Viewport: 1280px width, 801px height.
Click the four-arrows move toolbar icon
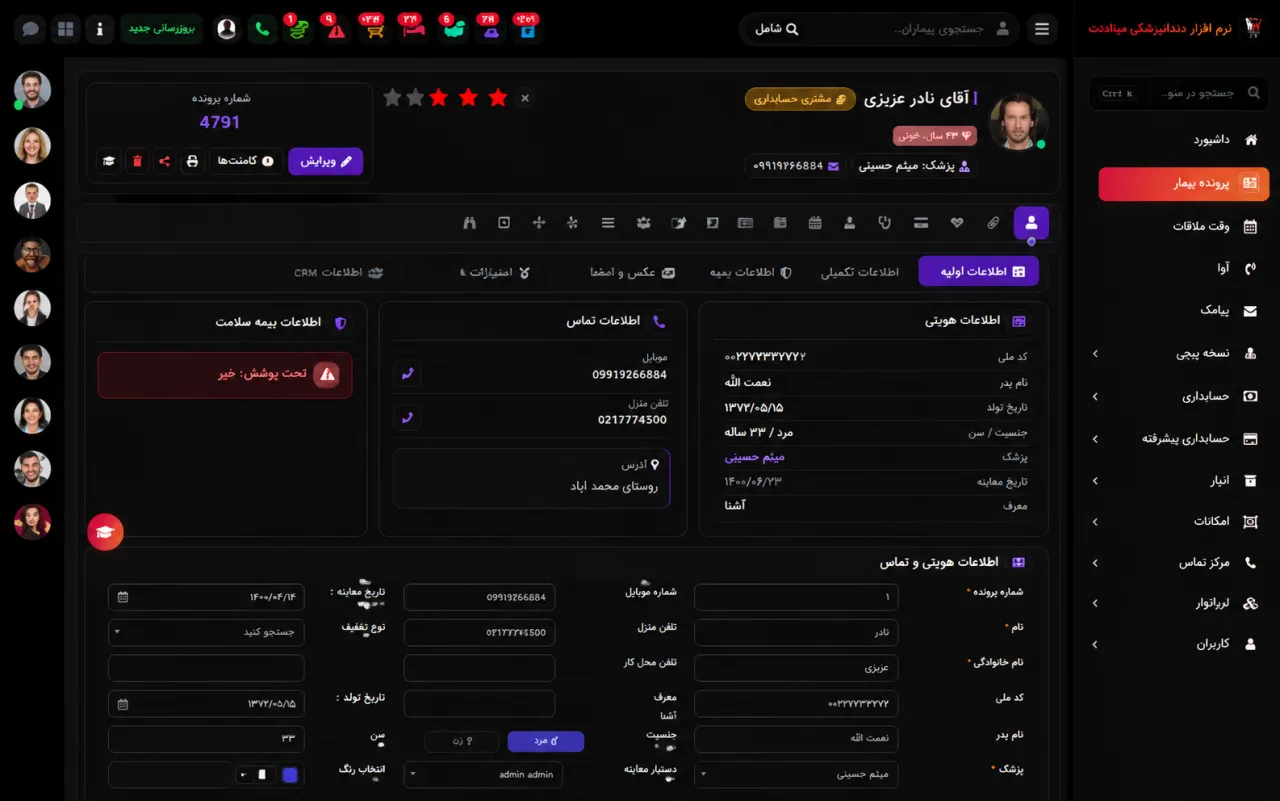tap(539, 223)
